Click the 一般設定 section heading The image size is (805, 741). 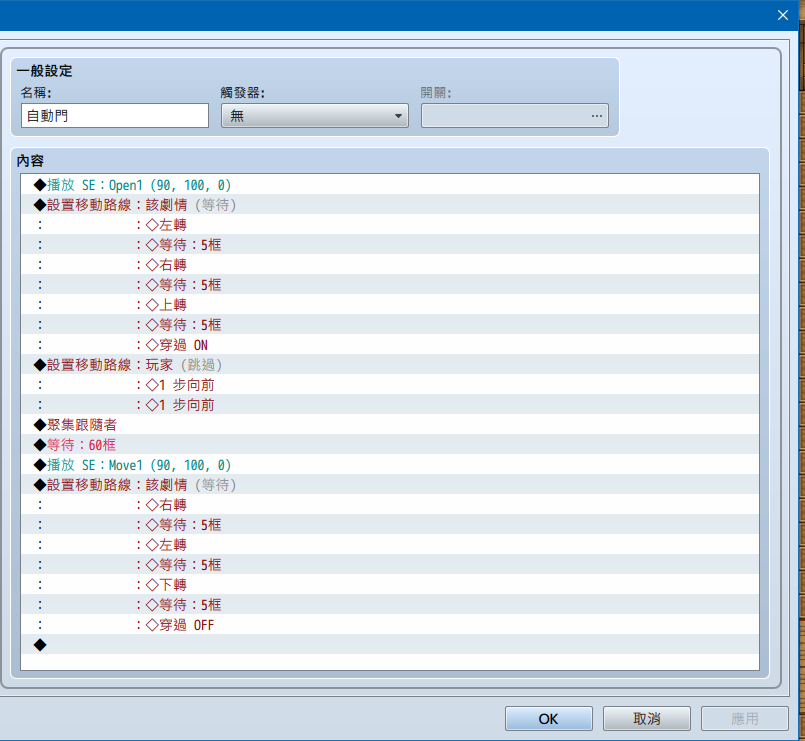pos(45,71)
